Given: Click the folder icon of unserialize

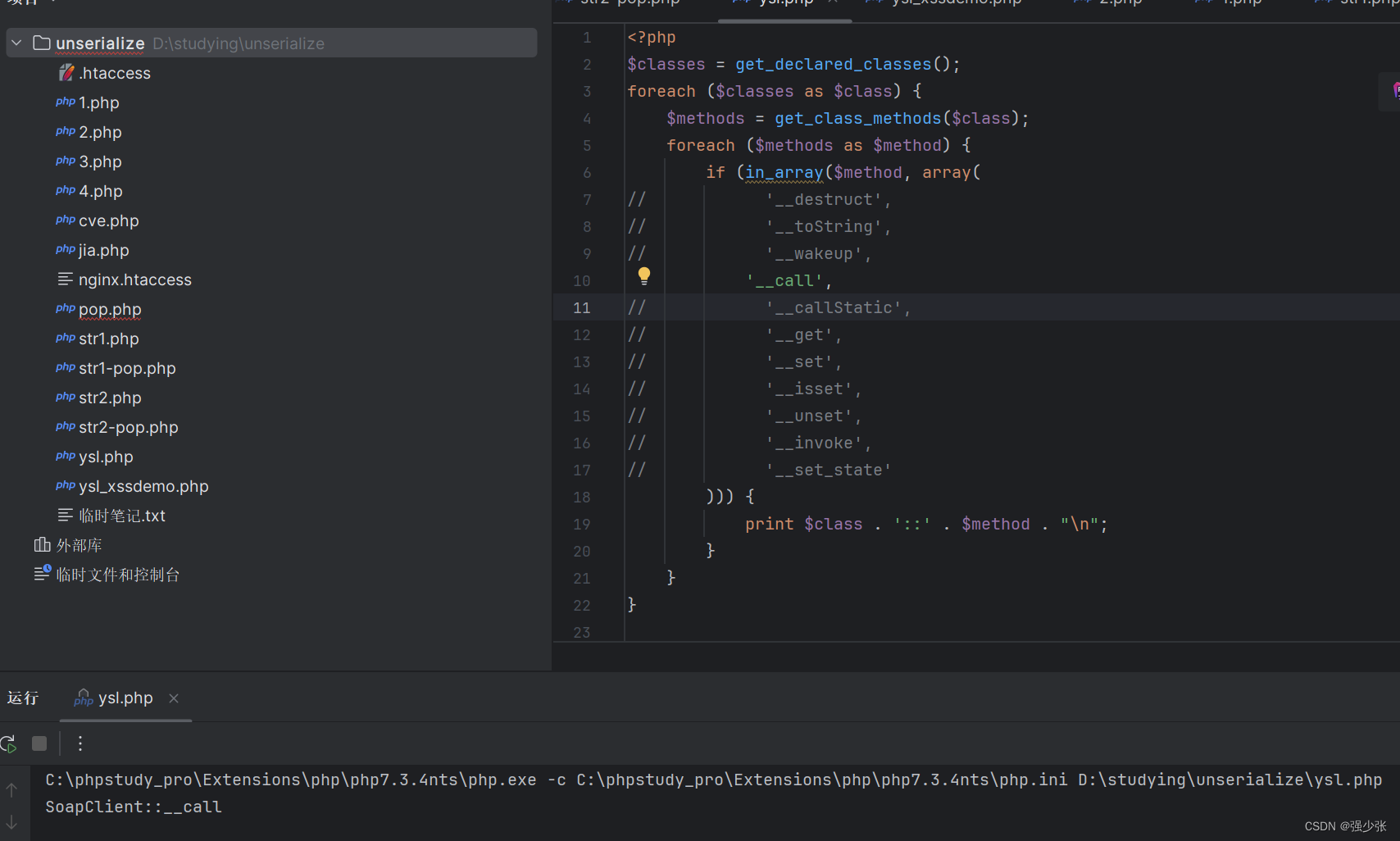Looking at the screenshot, I should pos(42,43).
